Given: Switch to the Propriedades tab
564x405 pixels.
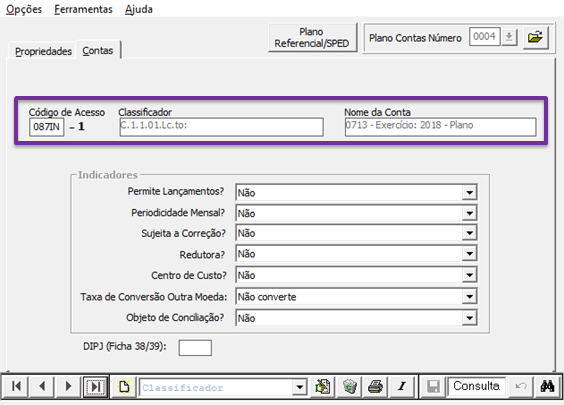Looking at the screenshot, I should (x=43, y=51).
